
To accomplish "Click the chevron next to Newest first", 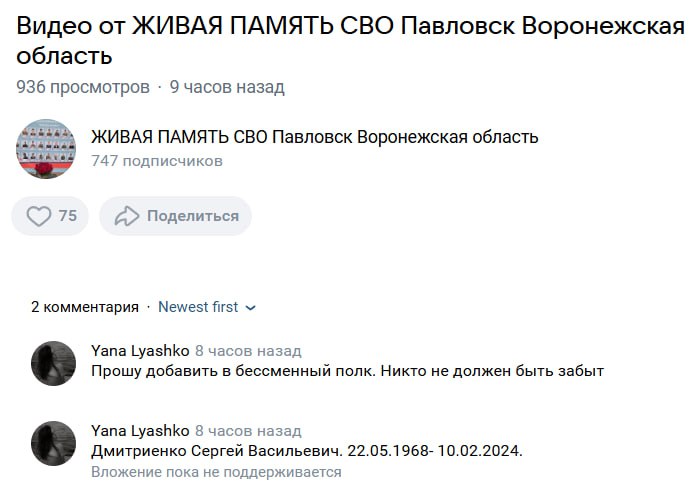I will coord(251,308).
